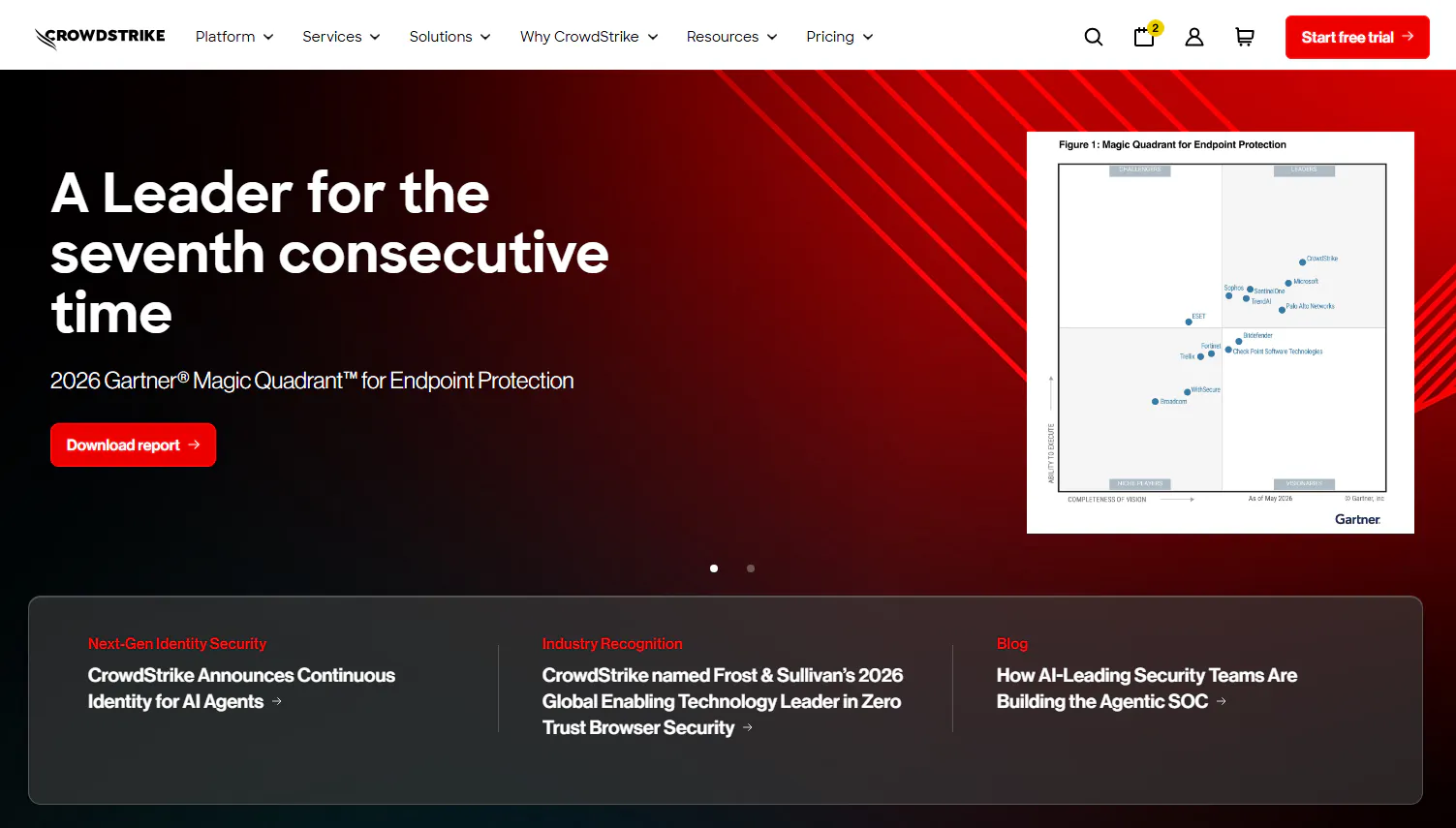1456x828 pixels.
Task: Click the Industry Recognition label
Action: tap(612, 644)
